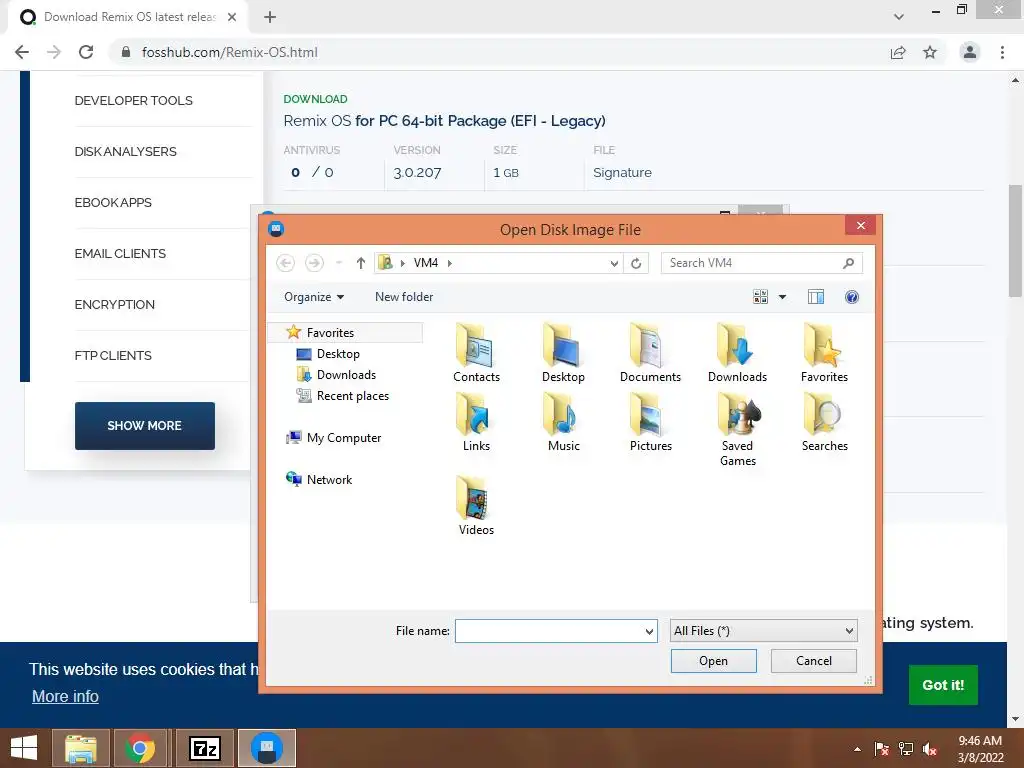Open File Explorer from the taskbar

(x=81, y=748)
